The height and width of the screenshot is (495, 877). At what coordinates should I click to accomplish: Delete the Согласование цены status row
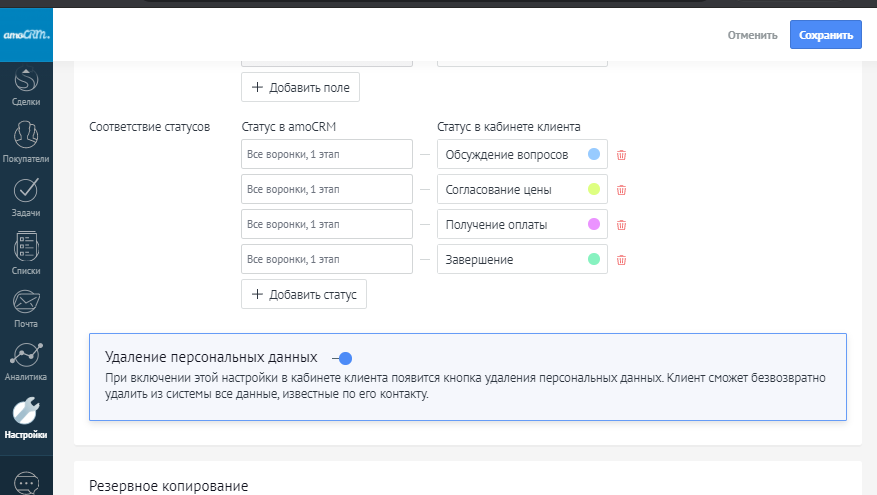coord(621,190)
